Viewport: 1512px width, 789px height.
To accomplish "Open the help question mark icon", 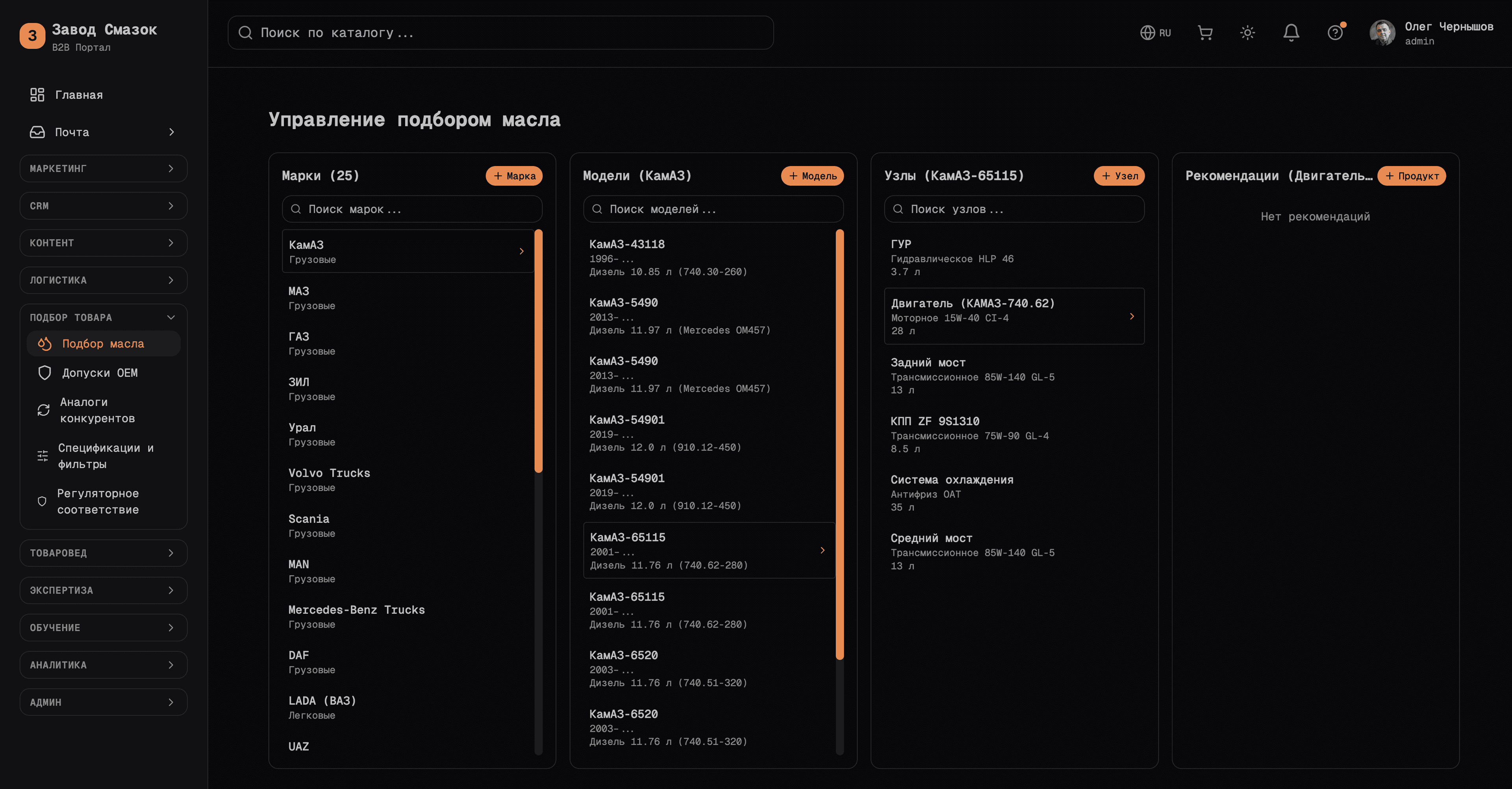I will pyautogui.click(x=1335, y=33).
